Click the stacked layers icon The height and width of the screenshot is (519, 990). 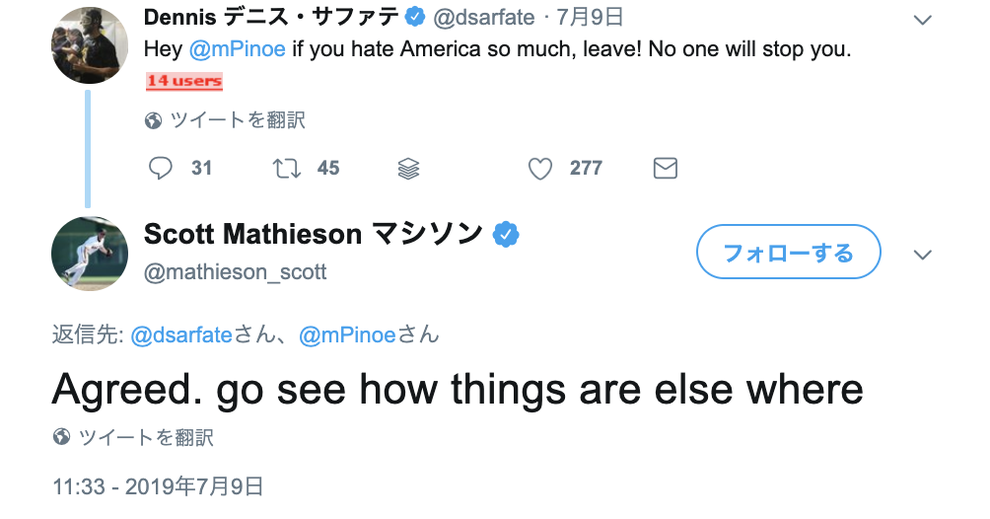(x=408, y=169)
